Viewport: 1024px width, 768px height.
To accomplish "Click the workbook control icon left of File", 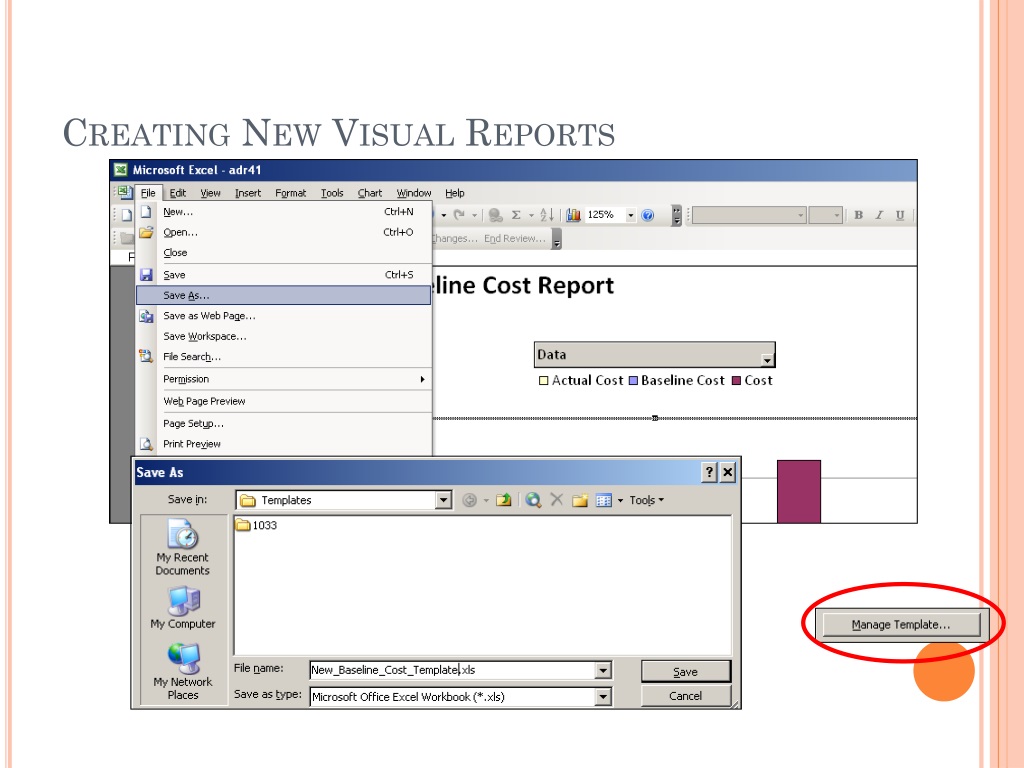I will click(x=124, y=193).
